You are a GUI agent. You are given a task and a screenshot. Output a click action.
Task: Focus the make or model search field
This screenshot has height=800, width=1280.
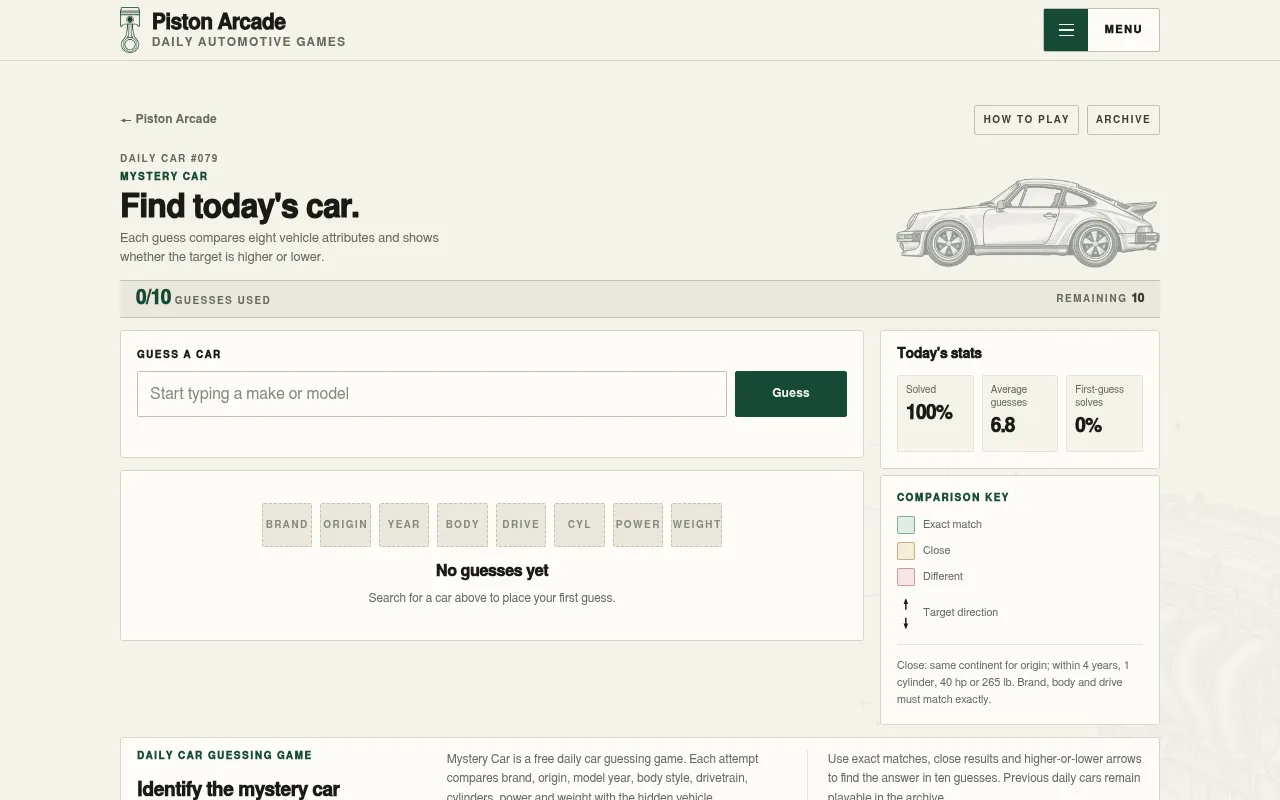(432, 394)
